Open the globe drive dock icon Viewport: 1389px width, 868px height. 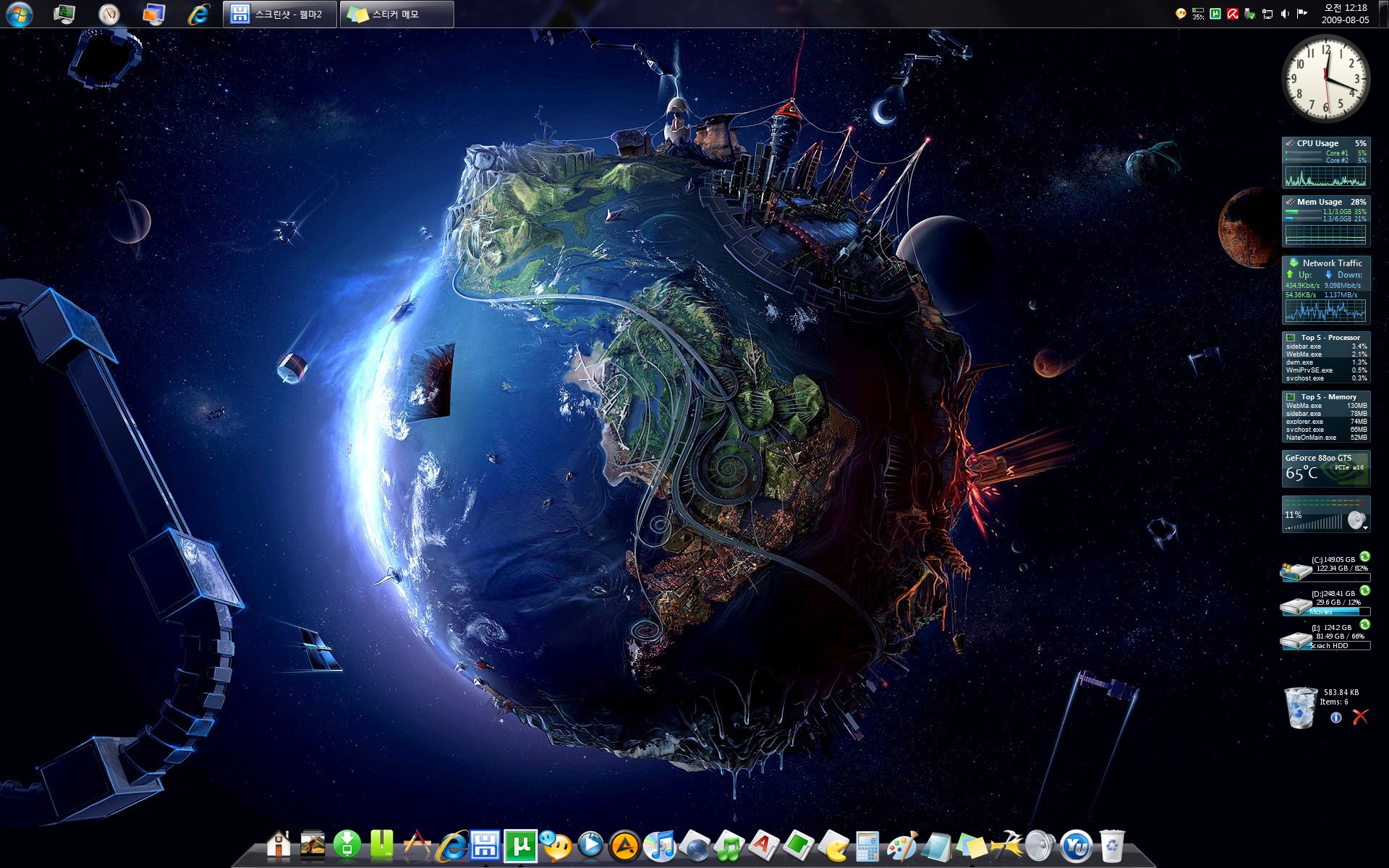[x=694, y=845]
